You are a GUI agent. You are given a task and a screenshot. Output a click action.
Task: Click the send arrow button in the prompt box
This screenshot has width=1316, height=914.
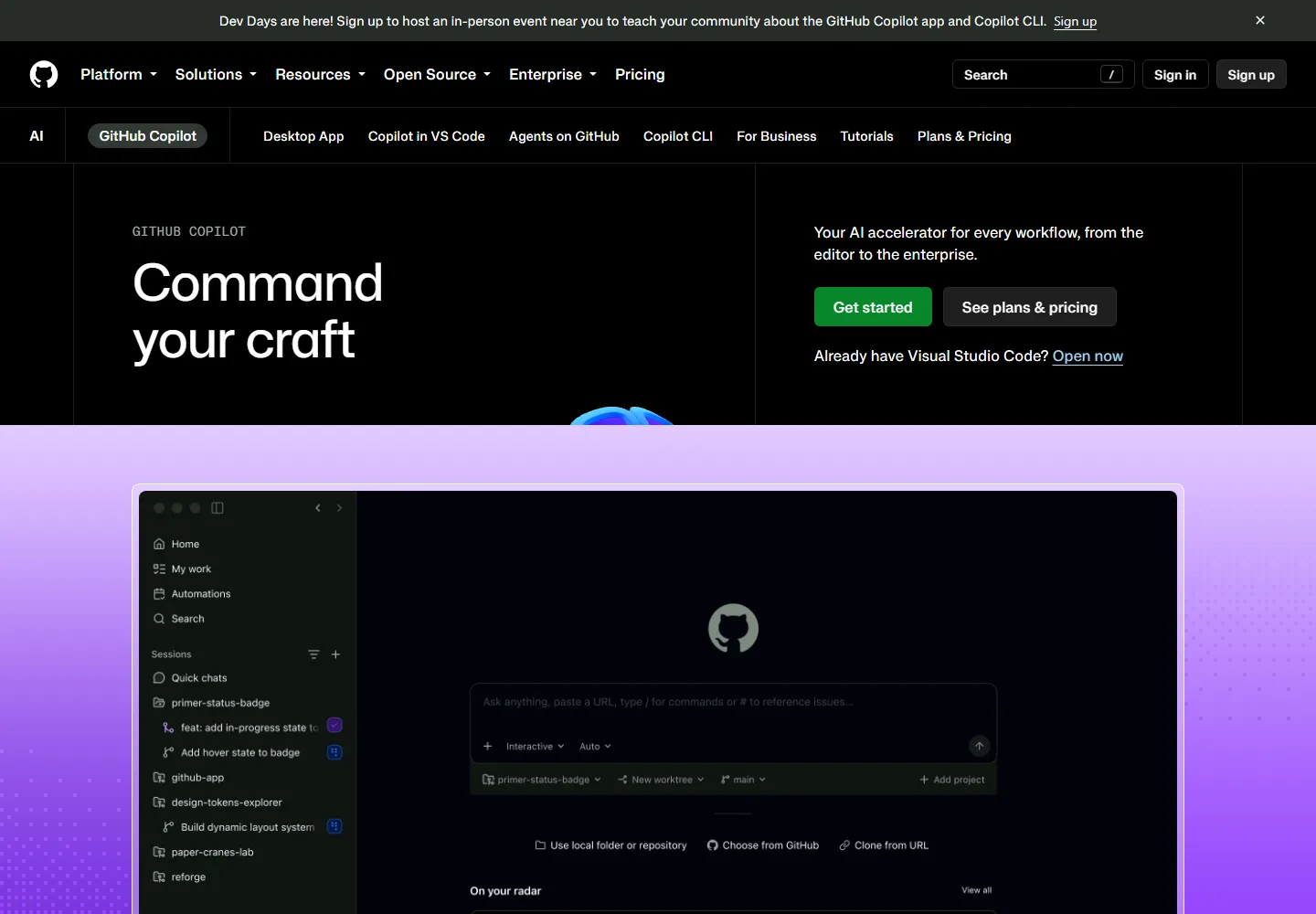coord(979,747)
